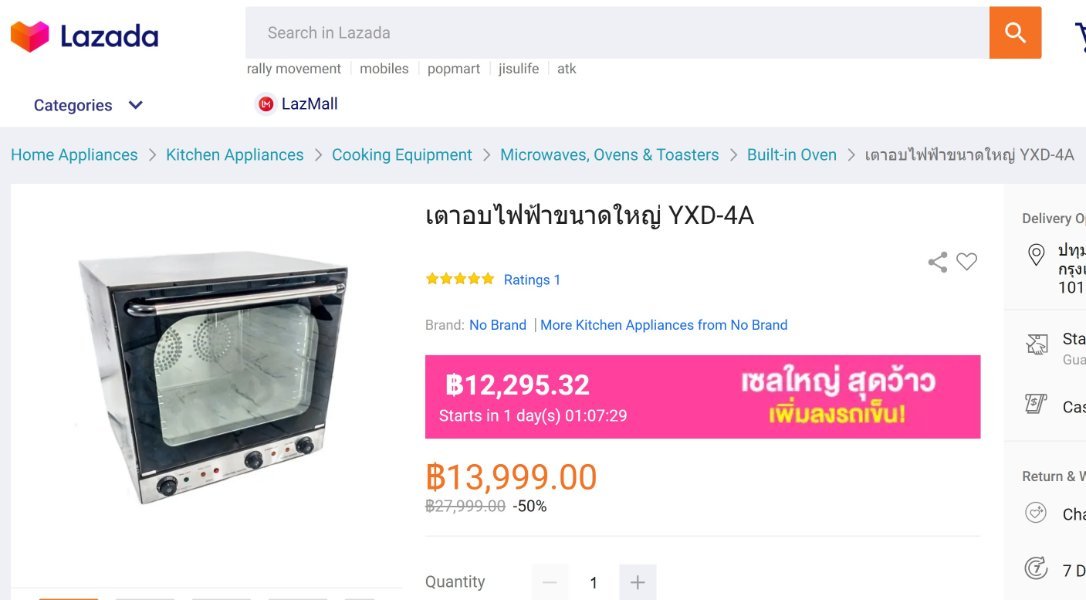Click the delivery location pin icon
The height and width of the screenshot is (600, 1086).
click(x=1036, y=255)
